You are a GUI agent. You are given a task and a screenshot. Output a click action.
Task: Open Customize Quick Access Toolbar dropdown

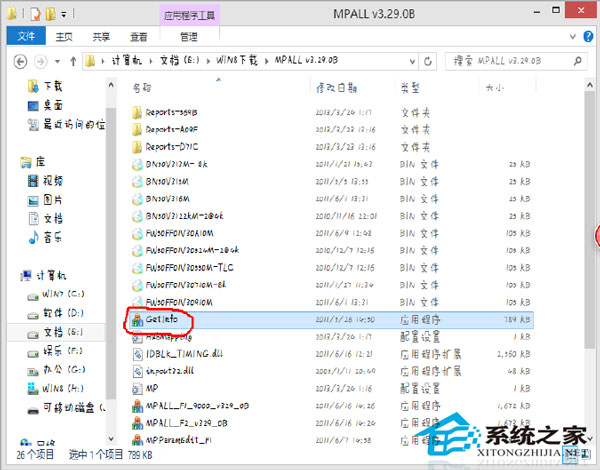pyautogui.click(x=64, y=15)
